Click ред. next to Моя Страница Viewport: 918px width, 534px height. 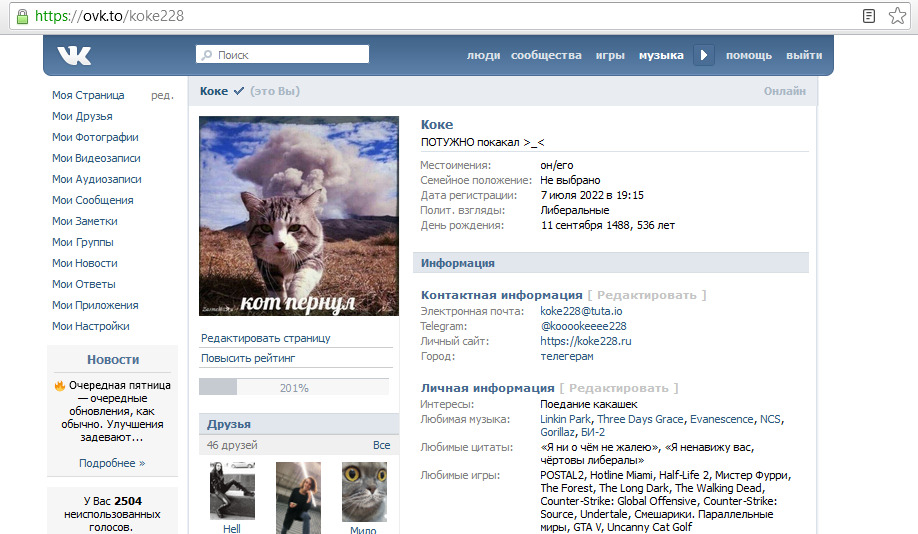[162, 95]
